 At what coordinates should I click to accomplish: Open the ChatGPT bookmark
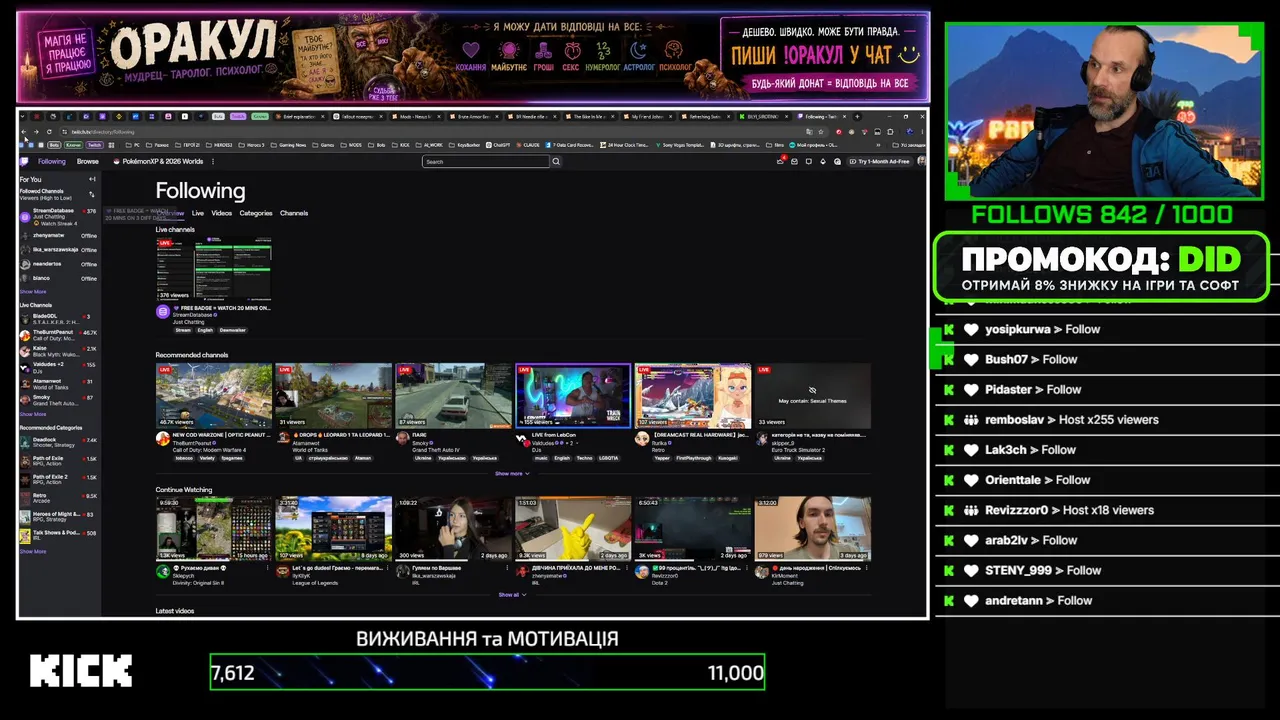click(498, 145)
